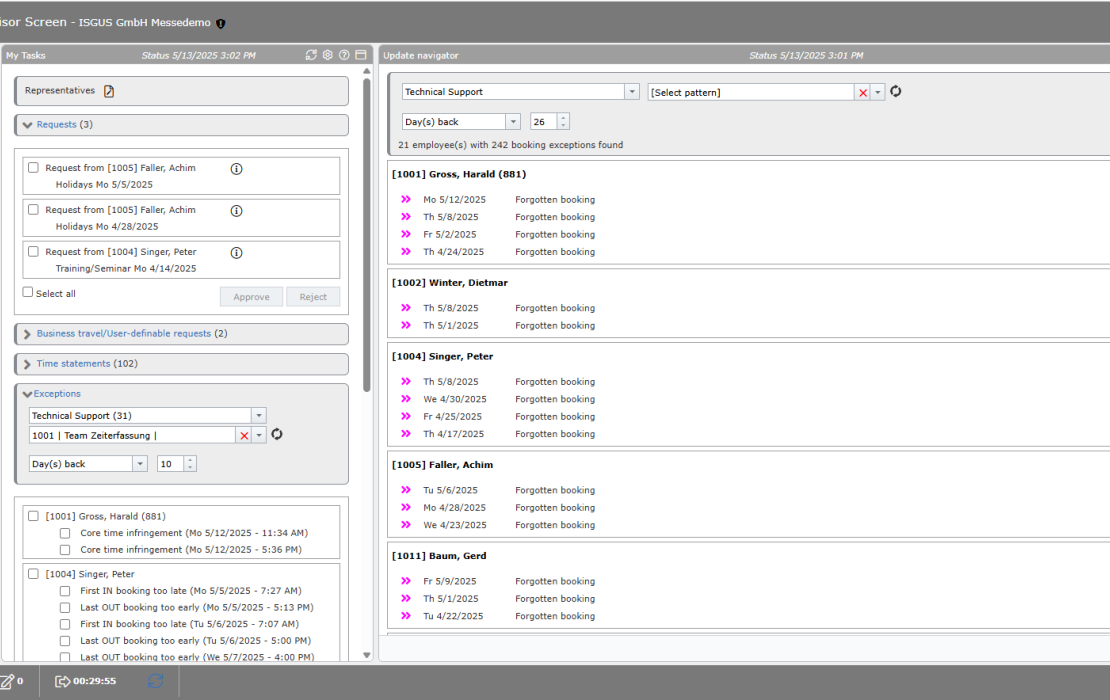
Task: Expand the Time statements (102) section
Action: [x=28, y=364]
